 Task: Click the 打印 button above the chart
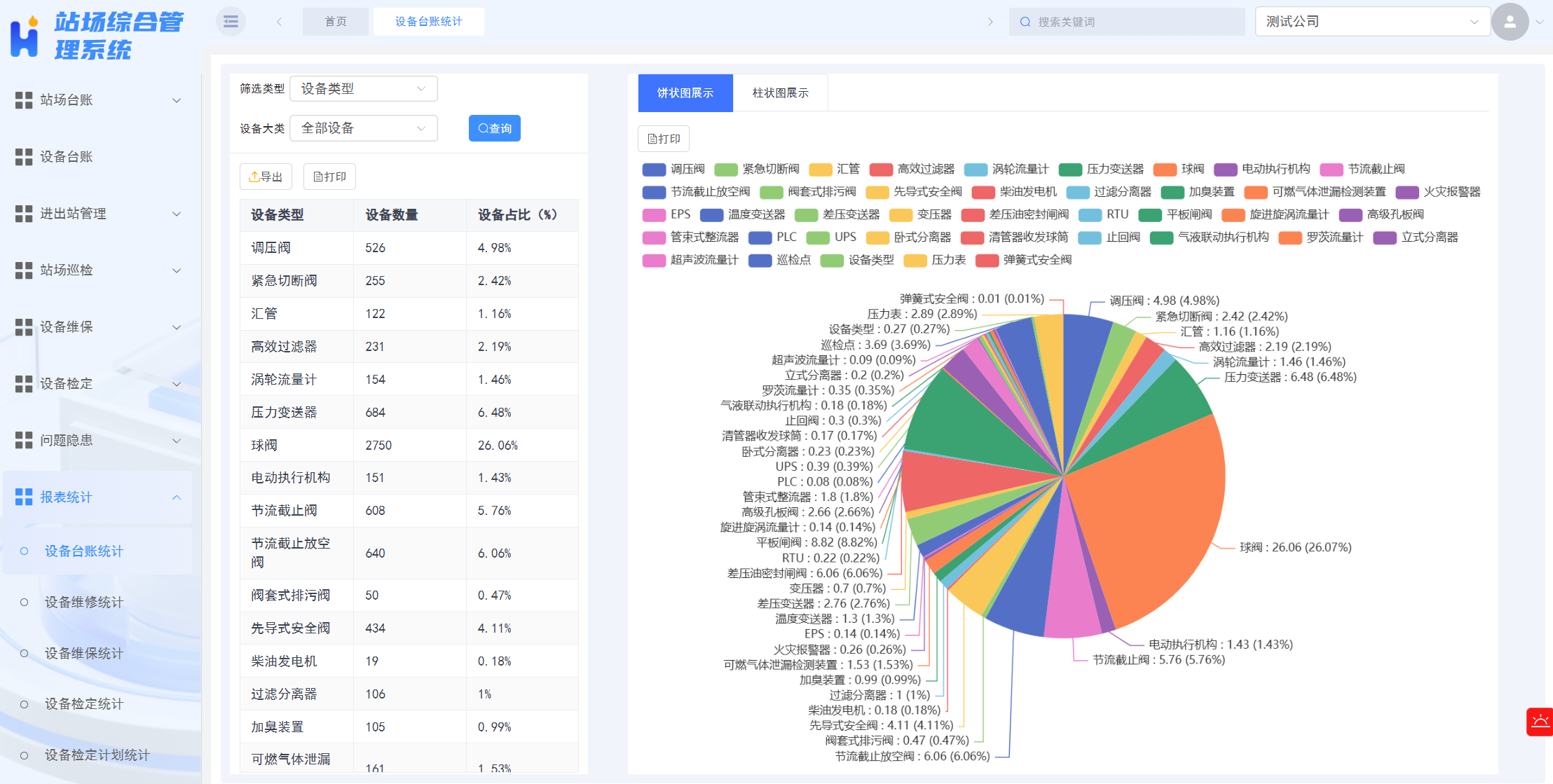(663, 138)
